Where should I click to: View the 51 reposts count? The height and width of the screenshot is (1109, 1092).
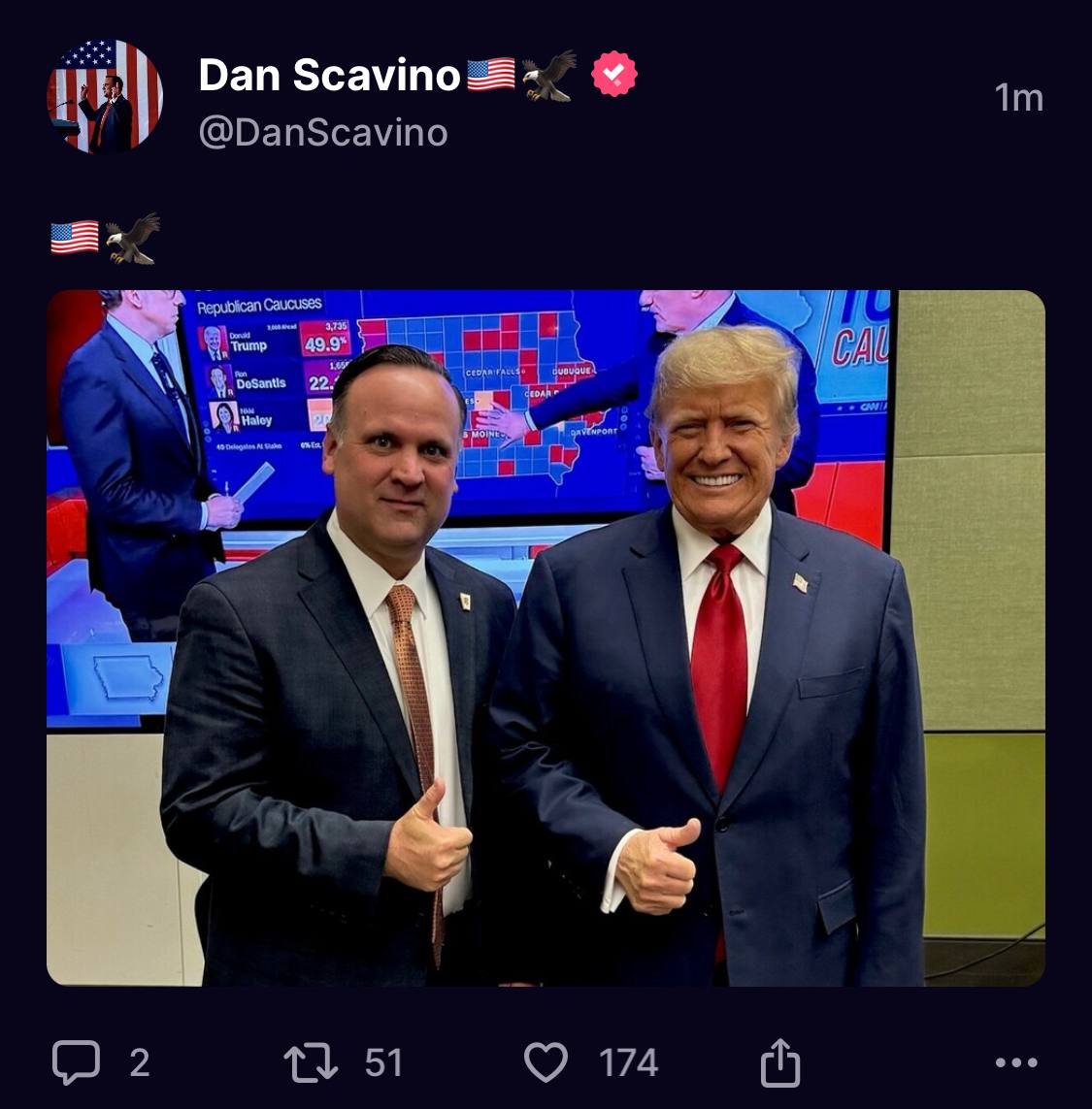[x=383, y=1063]
